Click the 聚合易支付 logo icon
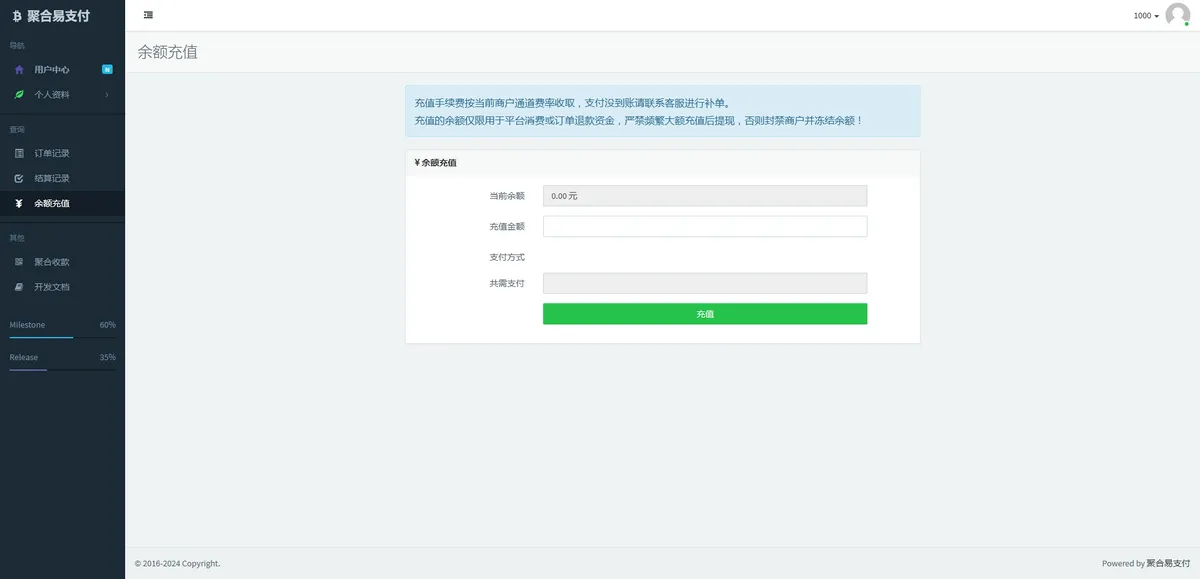The height and width of the screenshot is (579, 1200). tap(17, 15)
